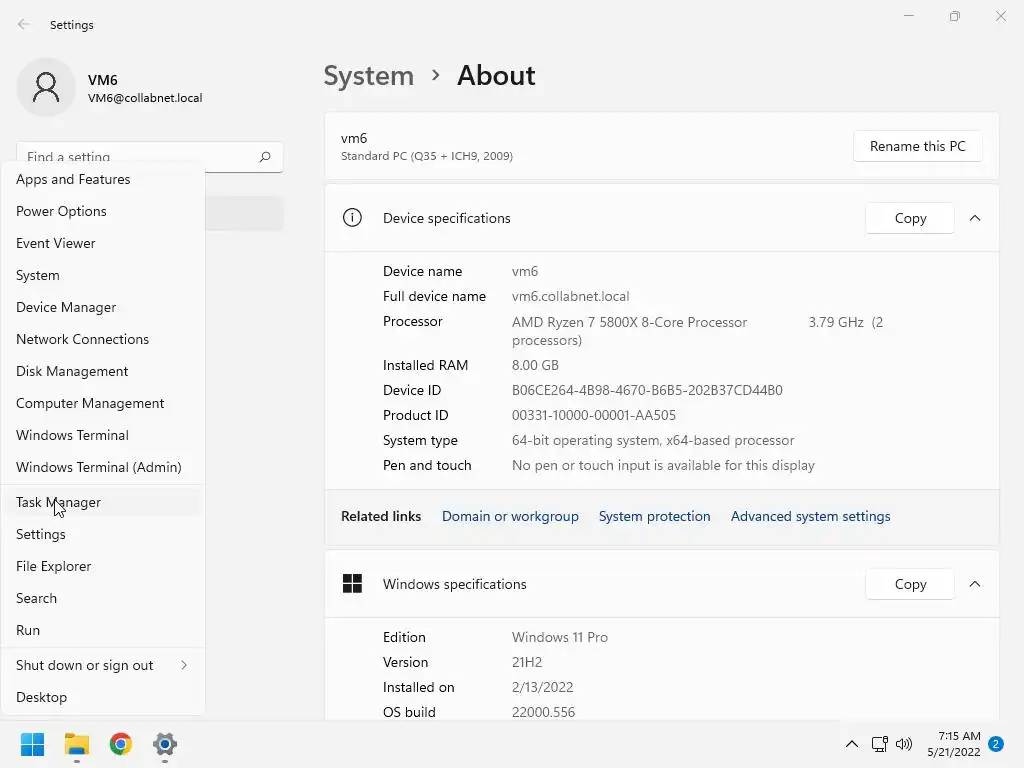Viewport: 1024px width, 768px height.
Task: Open Computer Management entry
Action: [103, 403]
